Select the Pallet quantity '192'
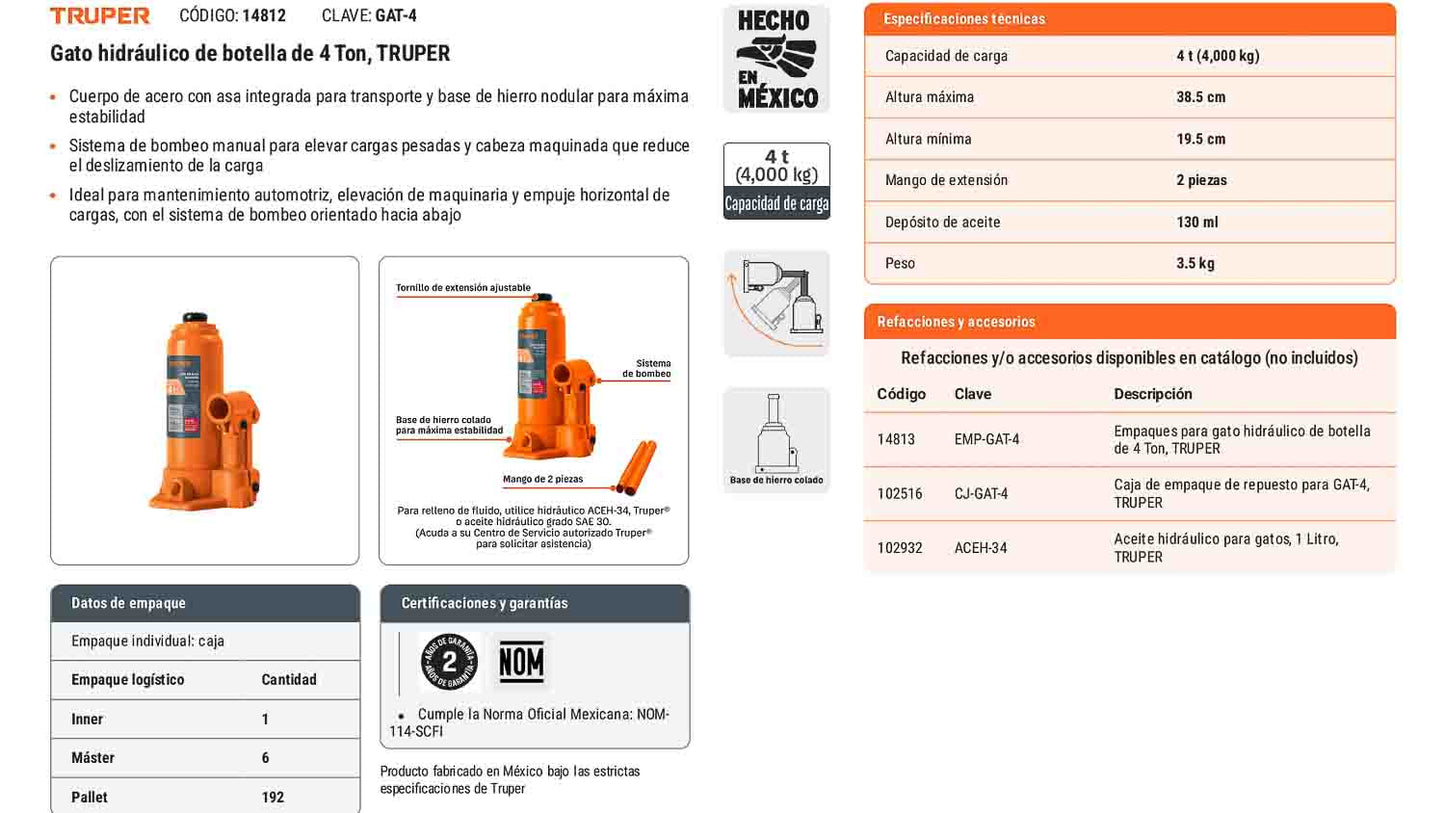The width and height of the screenshot is (1445, 813). [x=273, y=797]
